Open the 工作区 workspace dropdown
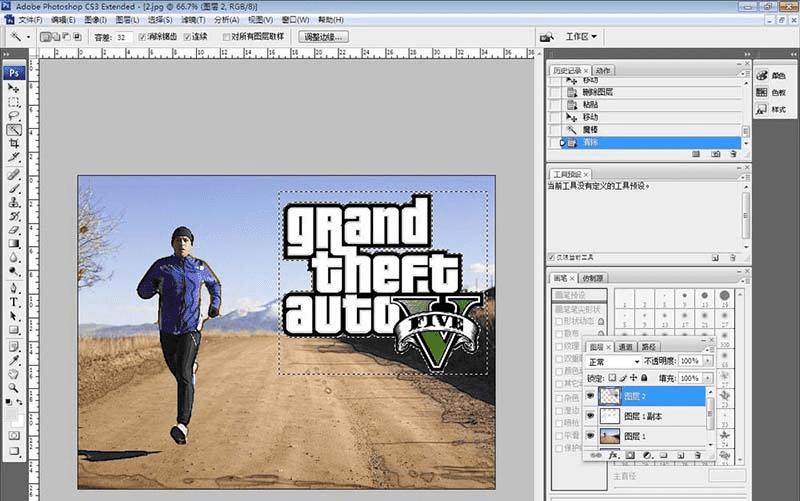 581,37
